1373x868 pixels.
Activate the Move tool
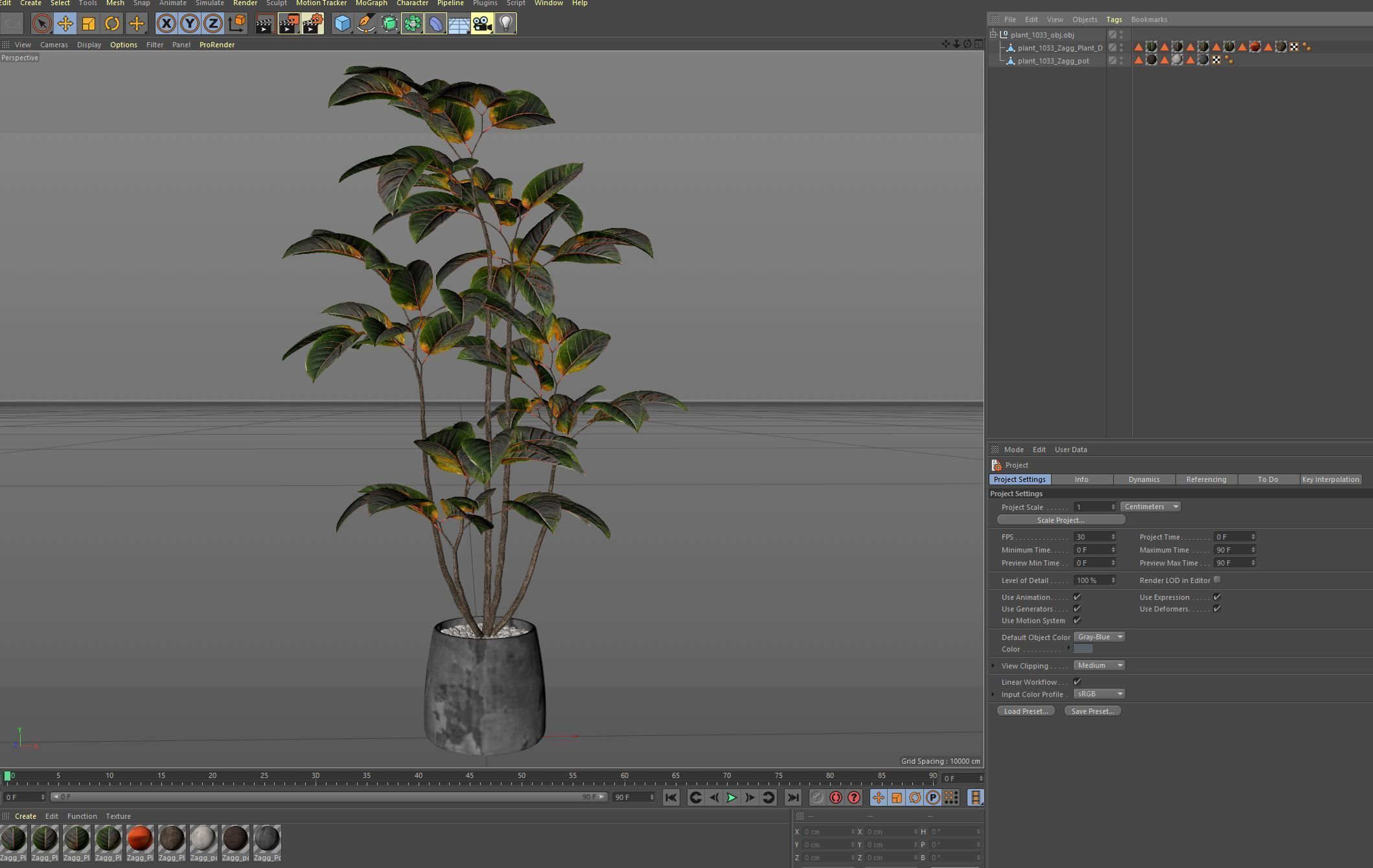[x=65, y=24]
